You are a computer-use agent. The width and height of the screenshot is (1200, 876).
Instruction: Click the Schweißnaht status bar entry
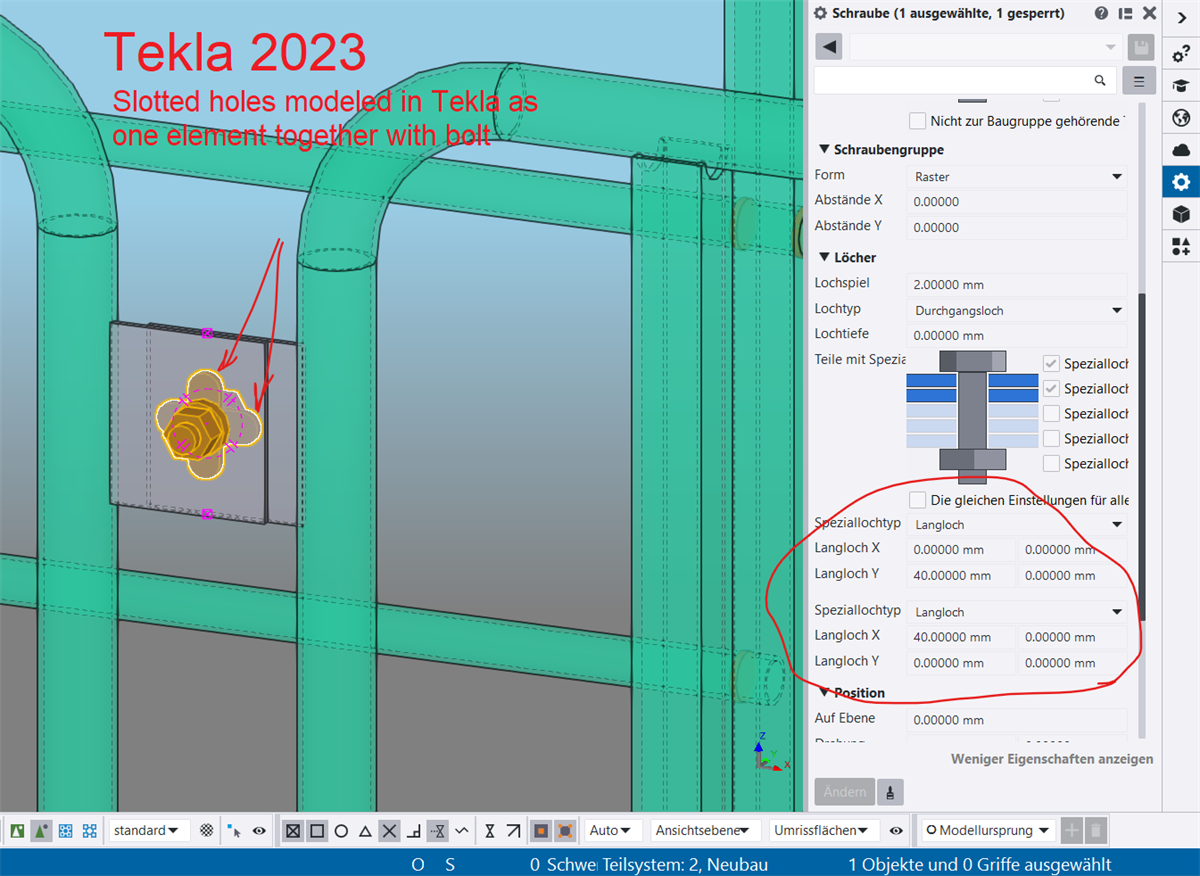(x=570, y=864)
